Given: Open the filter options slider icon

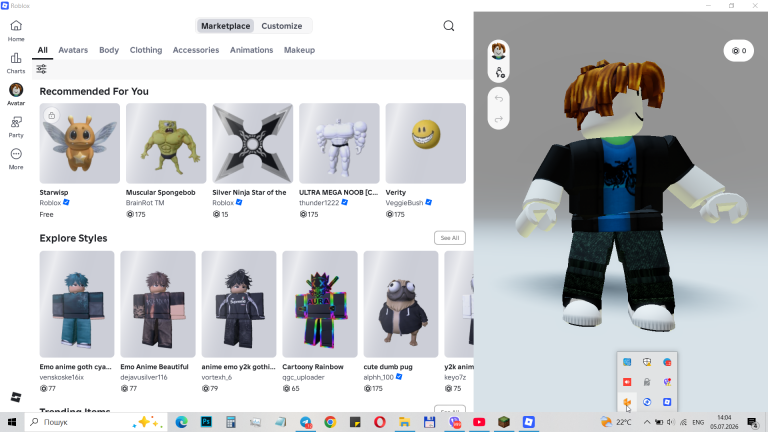Looking at the screenshot, I should click(x=42, y=69).
